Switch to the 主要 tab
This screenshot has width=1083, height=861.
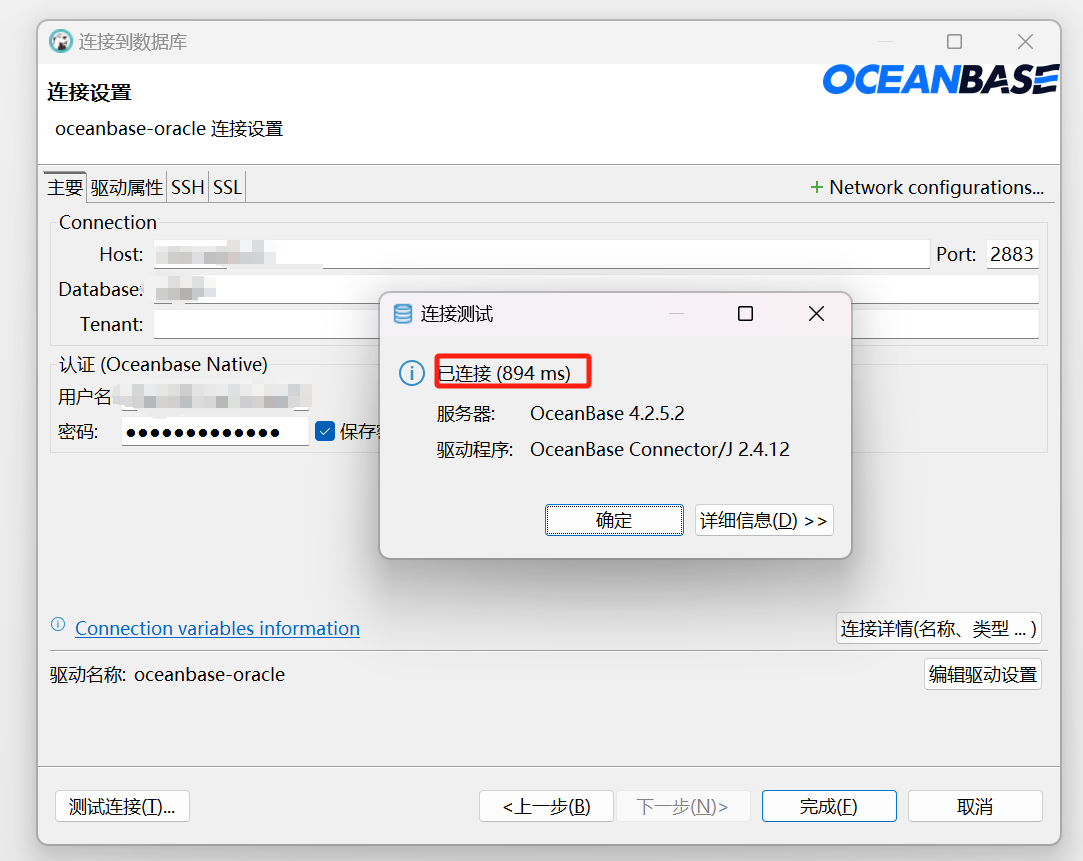click(x=65, y=187)
